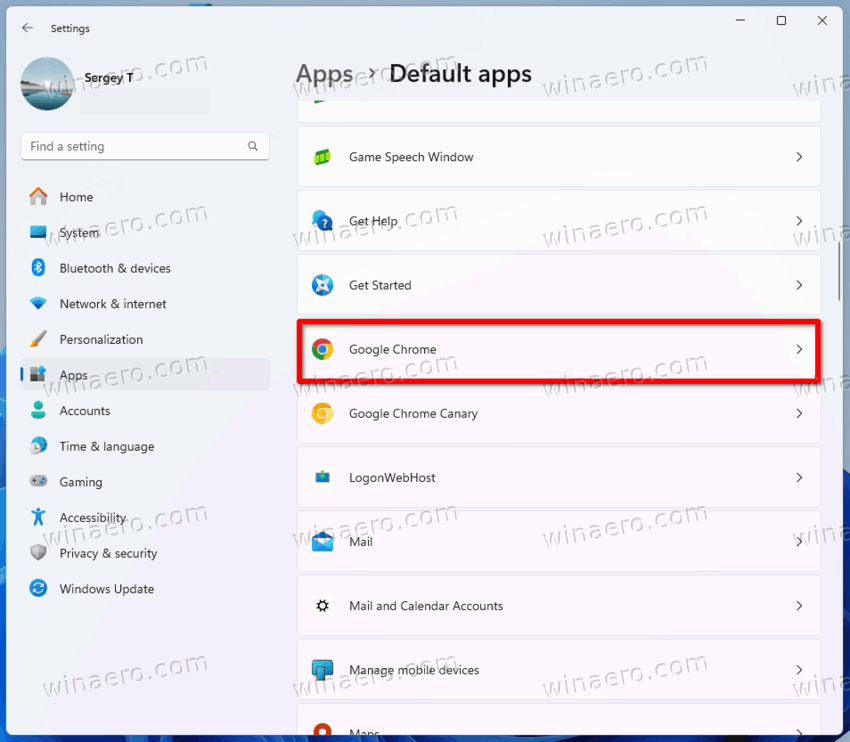Screen dimensions: 850x742
Task: Click the Game Speech Window label
Action: pyautogui.click(x=411, y=157)
